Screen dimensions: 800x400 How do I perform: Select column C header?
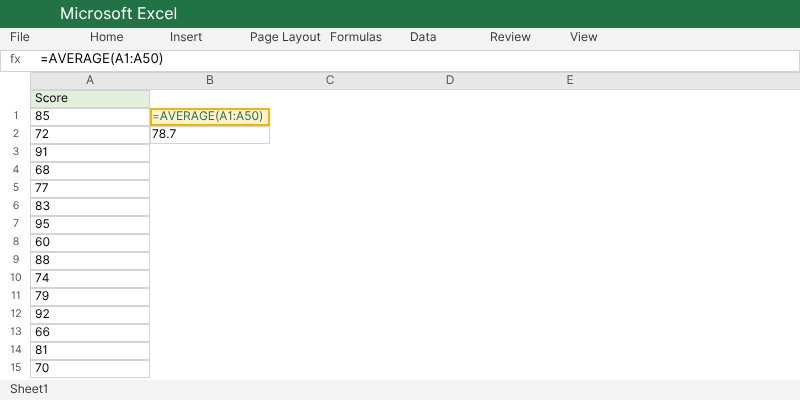pos(330,81)
